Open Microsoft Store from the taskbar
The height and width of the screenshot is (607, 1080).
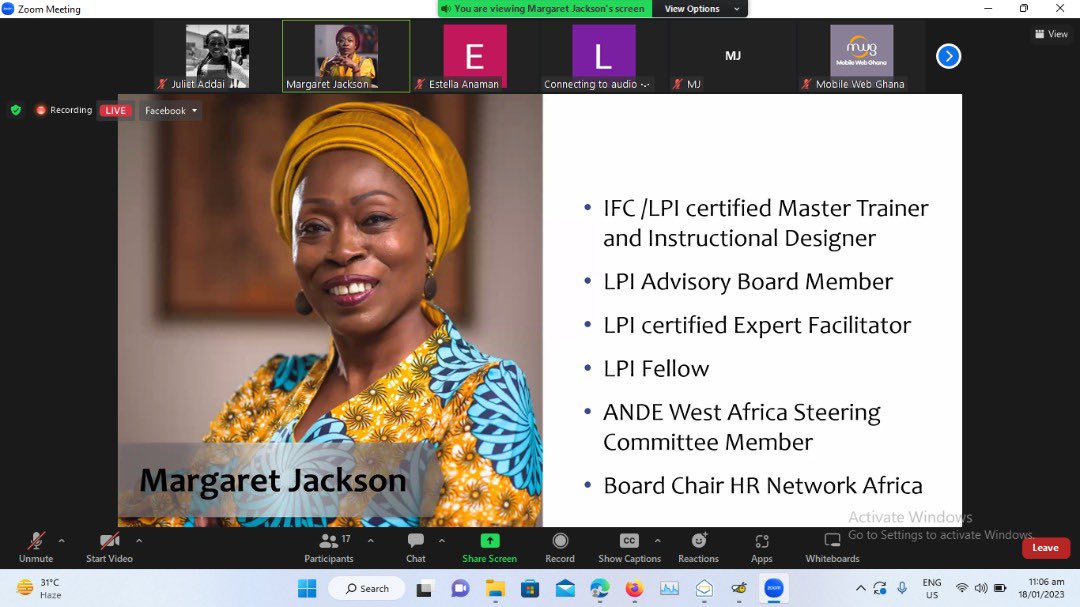530,588
